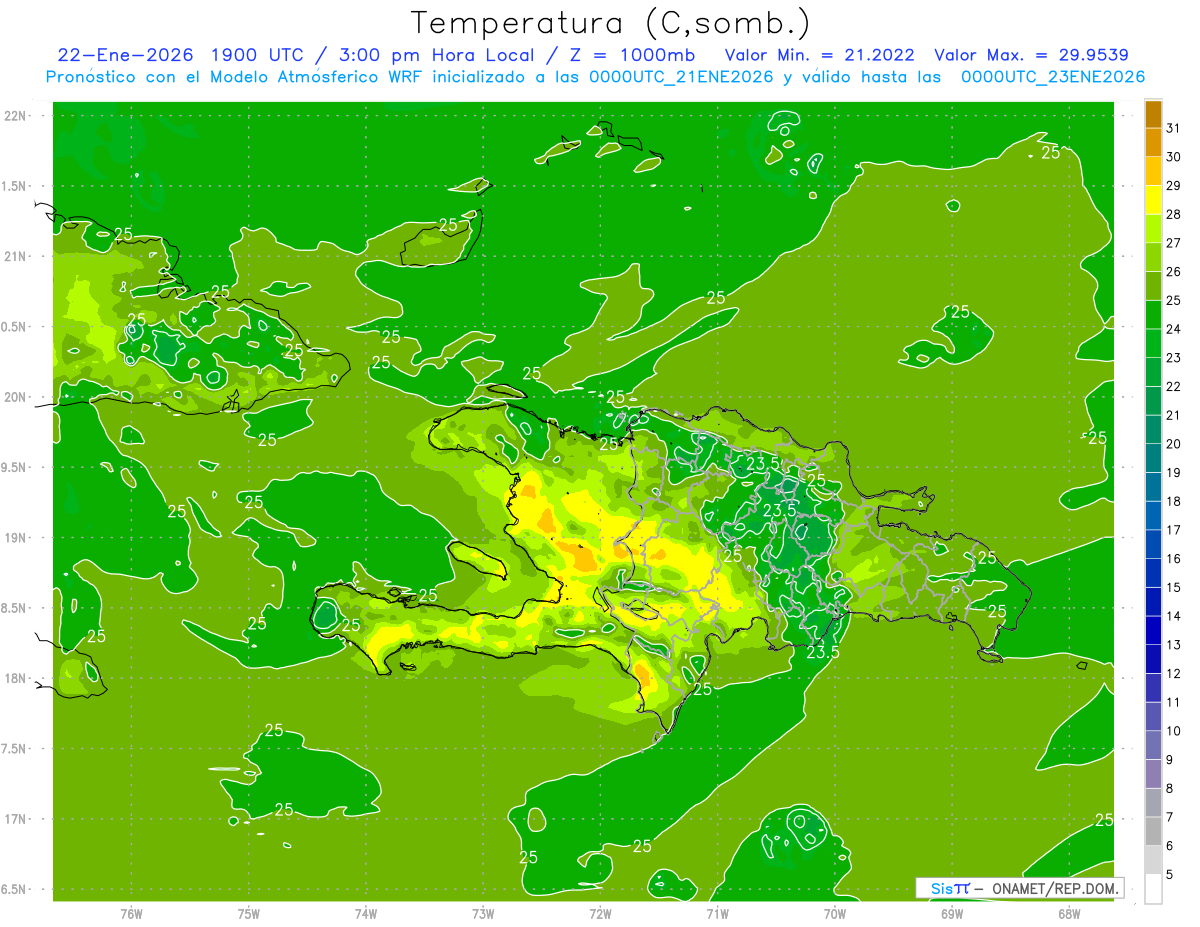Pick the green swatch between 24 and 25
This screenshot has height=927, width=1200.
coord(1153,315)
